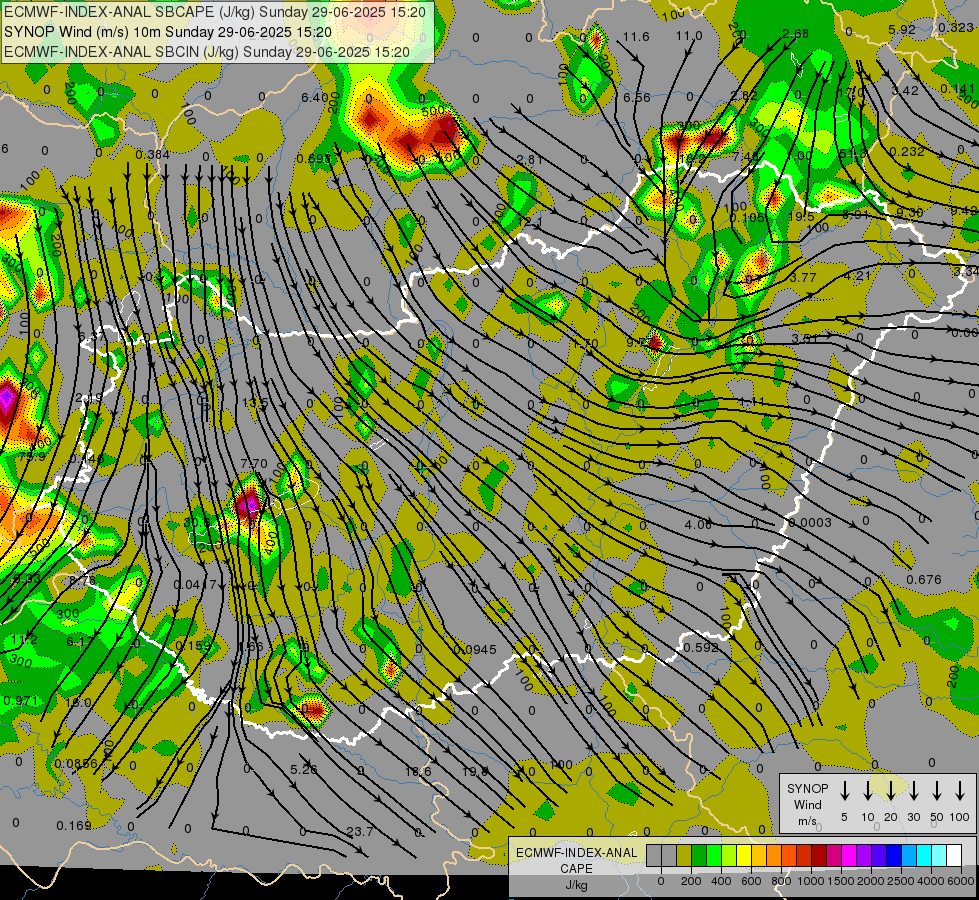979x900 pixels.
Task: Pick the bright cyan swatch in CAPE legend
Action: [x=923, y=856]
